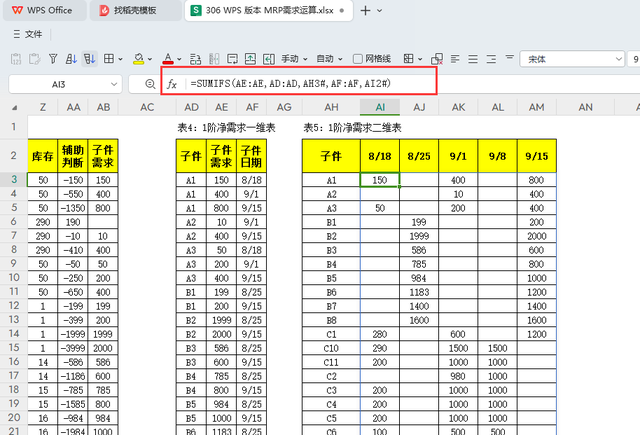640x435 pixels.
Task: Open the name box dropdown for AI3
Action: coord(113,84)
